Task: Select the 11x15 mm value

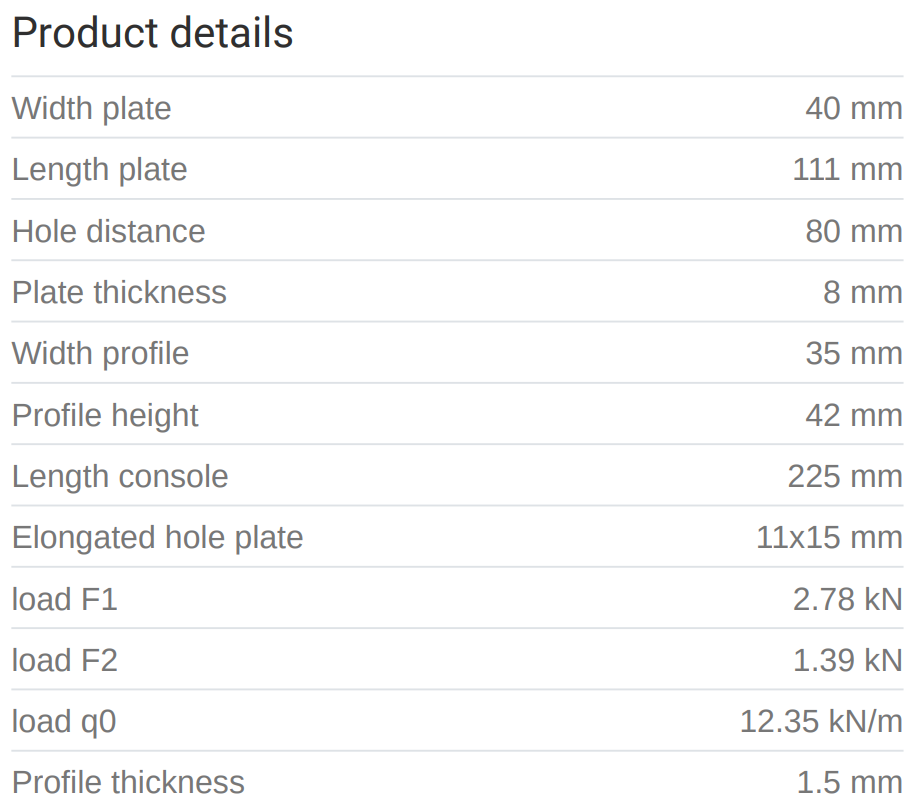Action: click(829, 537)
